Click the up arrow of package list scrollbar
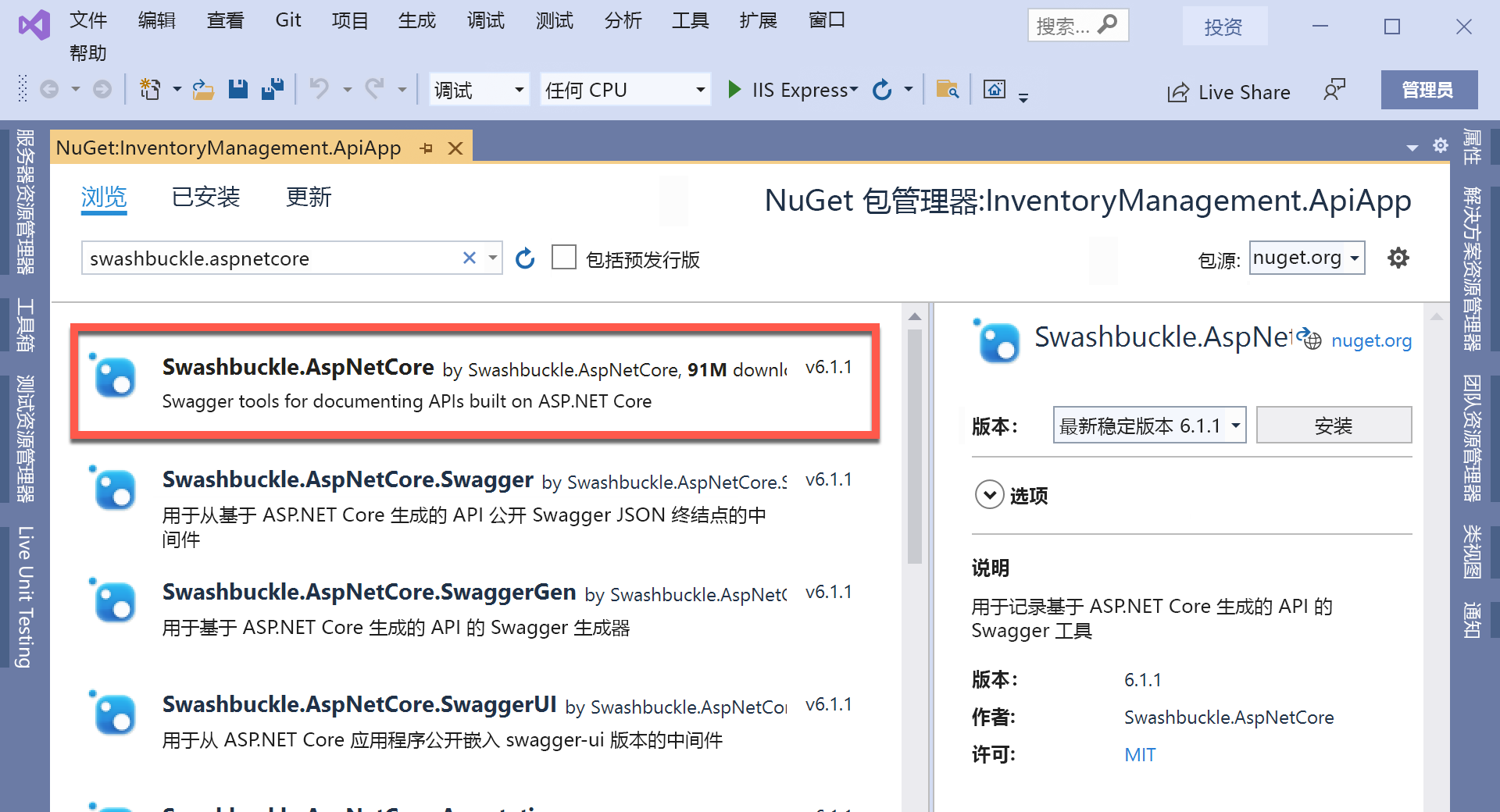The width and height of the screenshot is (1500, 812). 915,316
